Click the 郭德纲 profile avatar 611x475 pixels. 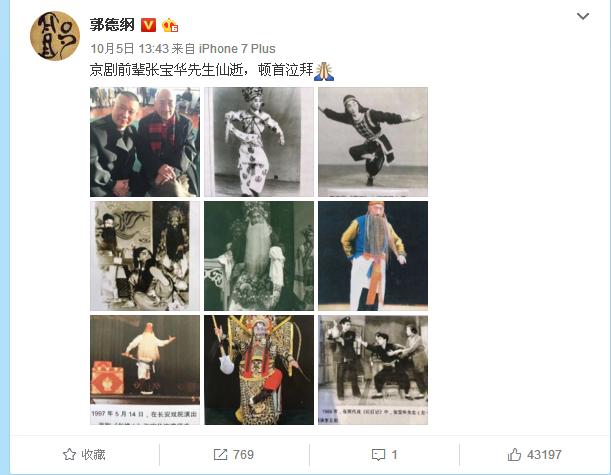tap(55, 36)
